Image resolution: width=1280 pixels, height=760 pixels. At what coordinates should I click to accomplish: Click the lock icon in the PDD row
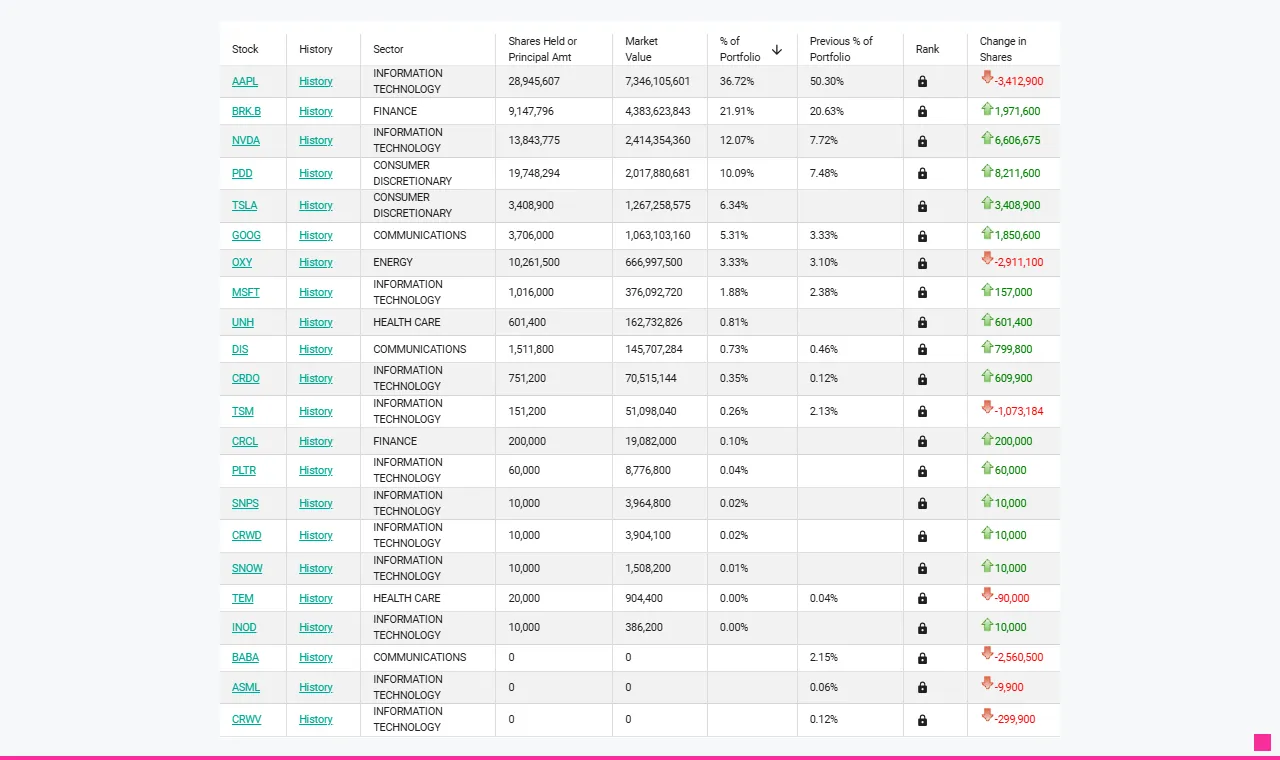922,174
